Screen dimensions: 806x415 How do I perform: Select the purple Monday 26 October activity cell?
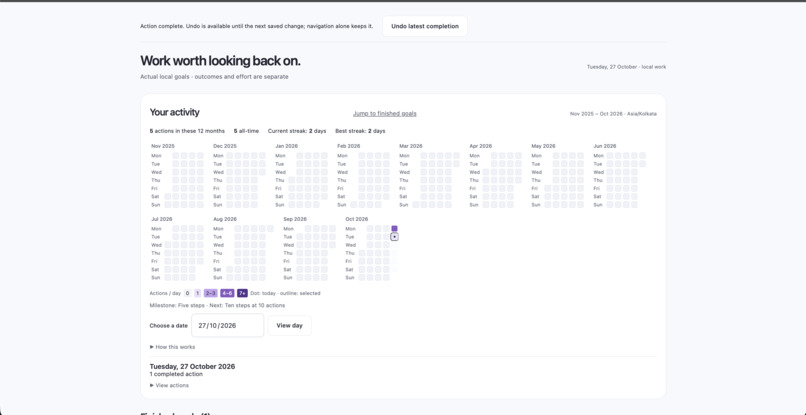(x=394, y=228)
